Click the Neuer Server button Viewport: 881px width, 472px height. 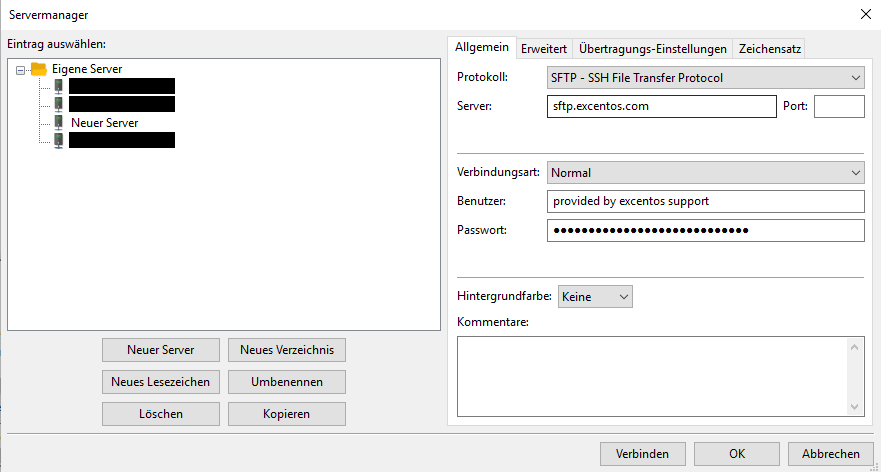(x=161, y=350)
